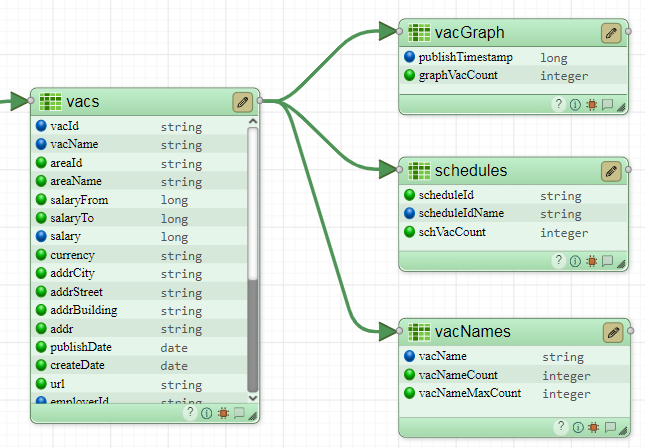The width and height of the screenshot is (645, 448).
Task: Click the table grid icon beside vacs title
Action: (x=50, y=101)
